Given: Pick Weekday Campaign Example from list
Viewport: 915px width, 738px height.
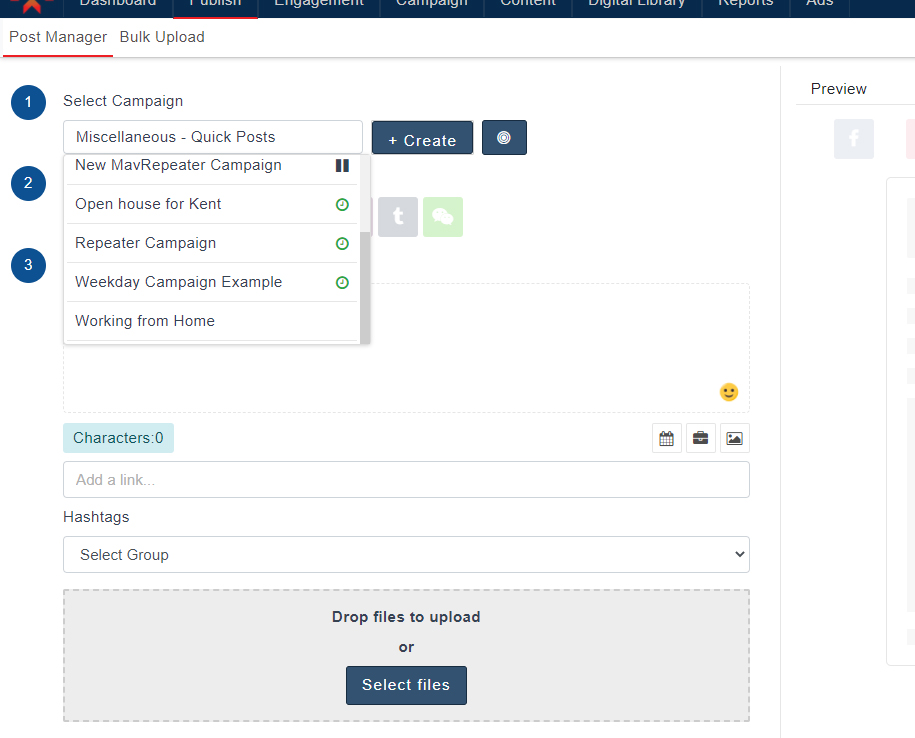Looking at the screenshot, I should pyautogui.click(x=178, y=282).
